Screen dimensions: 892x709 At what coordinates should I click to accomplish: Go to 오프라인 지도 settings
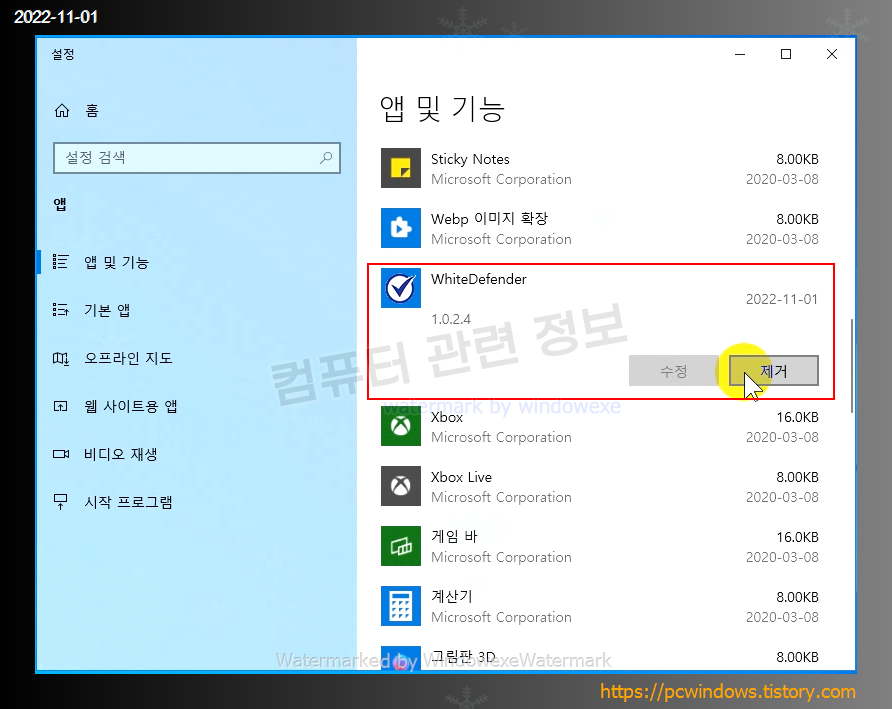(x=128, y=358)
